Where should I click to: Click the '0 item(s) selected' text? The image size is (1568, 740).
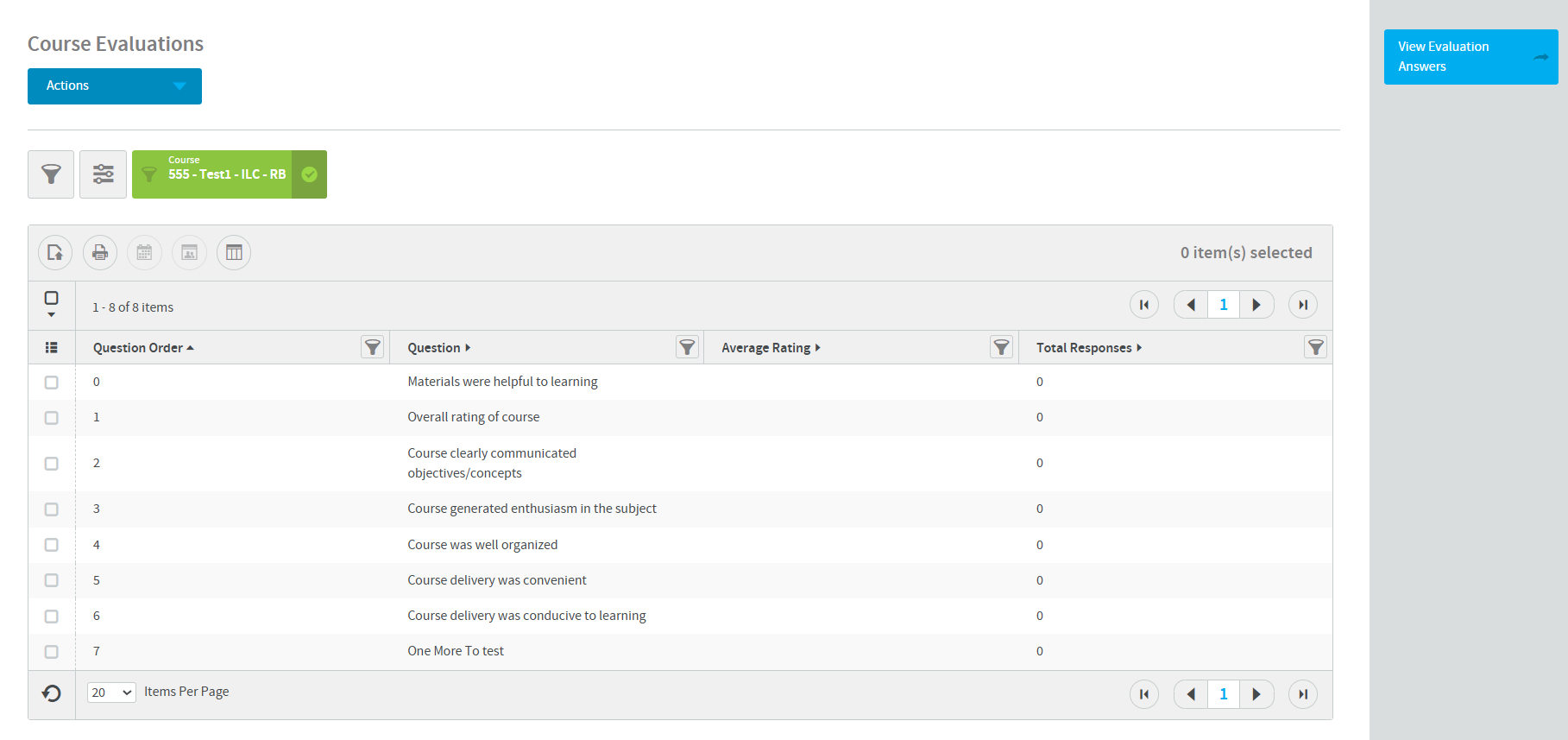coord(1246,253)
